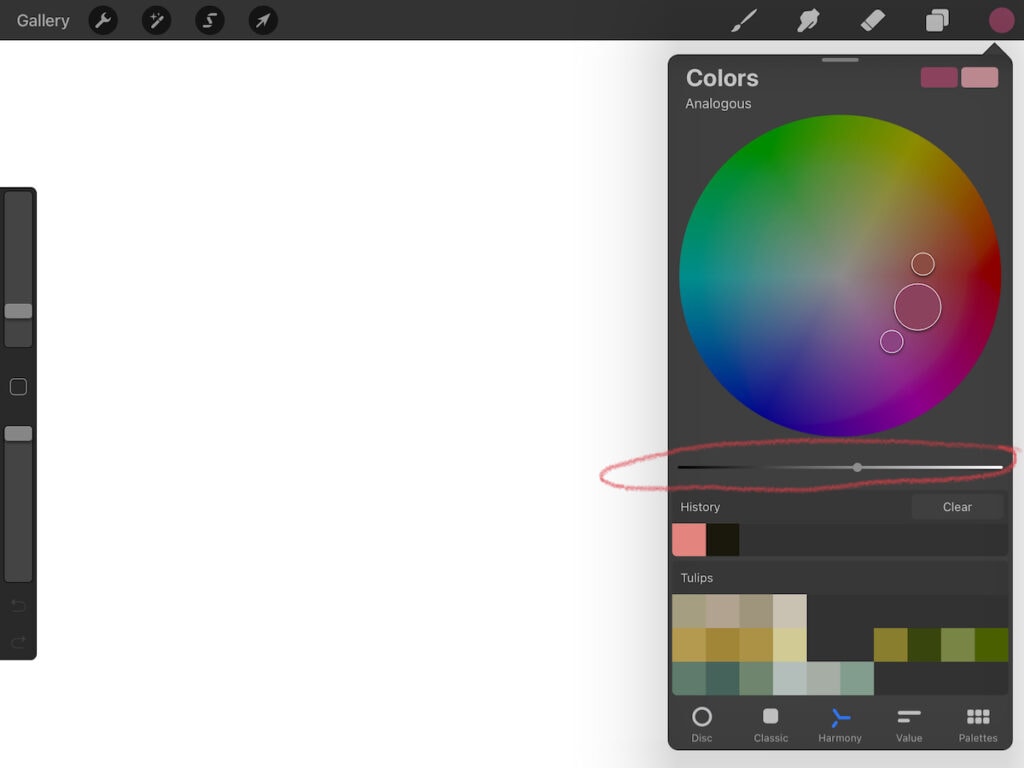Switch to the Classic tab
The image size is (1024, 768).
pos(771,724)
